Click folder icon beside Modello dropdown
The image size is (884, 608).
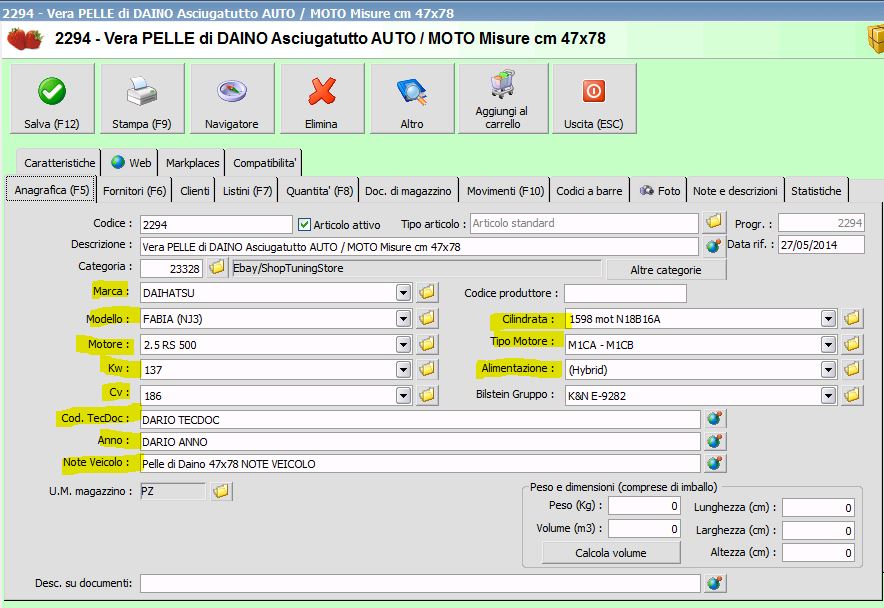427,318
